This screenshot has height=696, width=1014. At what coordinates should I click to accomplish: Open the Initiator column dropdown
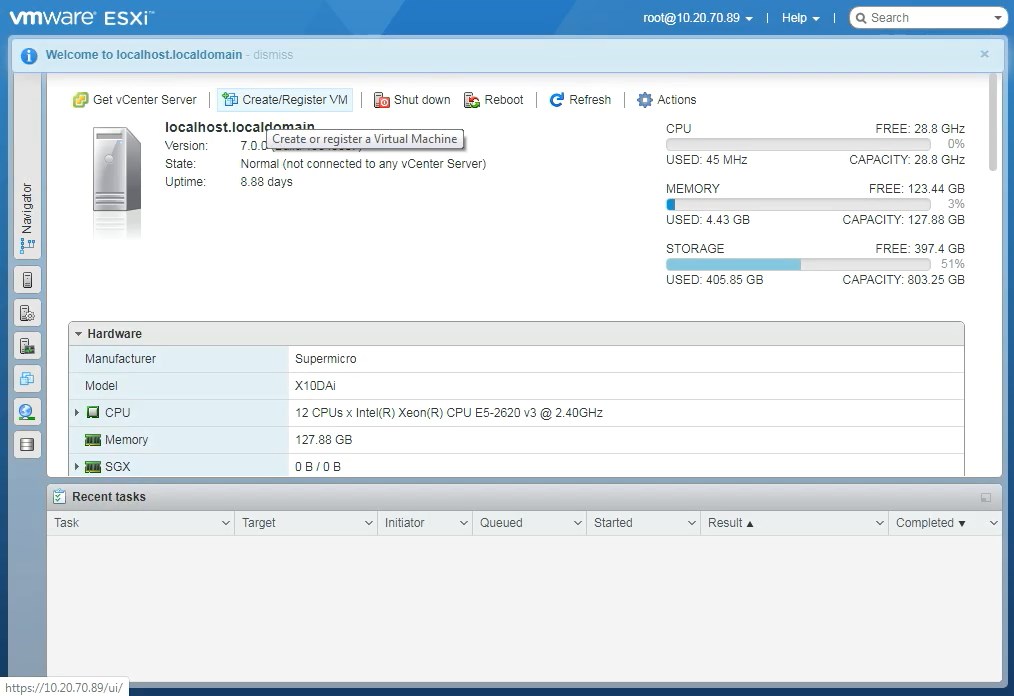click(464, 523)
